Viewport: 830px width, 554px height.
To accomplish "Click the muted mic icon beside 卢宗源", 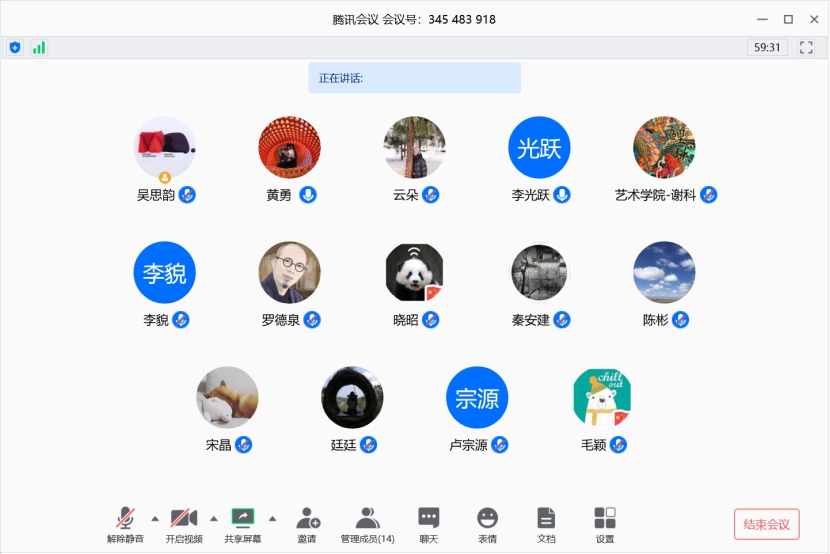I will coord(500,445).
